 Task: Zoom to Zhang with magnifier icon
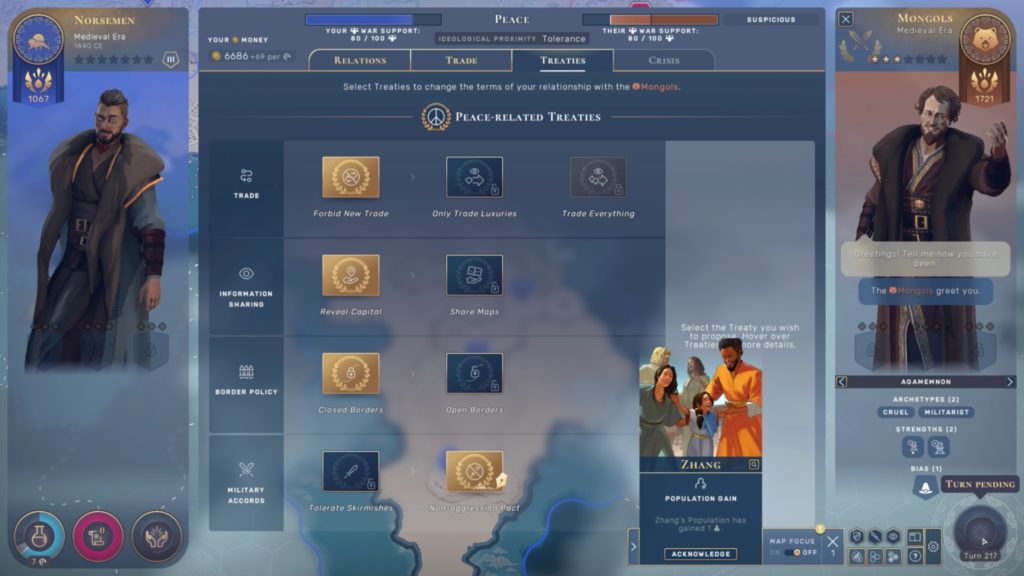(754, 464)
